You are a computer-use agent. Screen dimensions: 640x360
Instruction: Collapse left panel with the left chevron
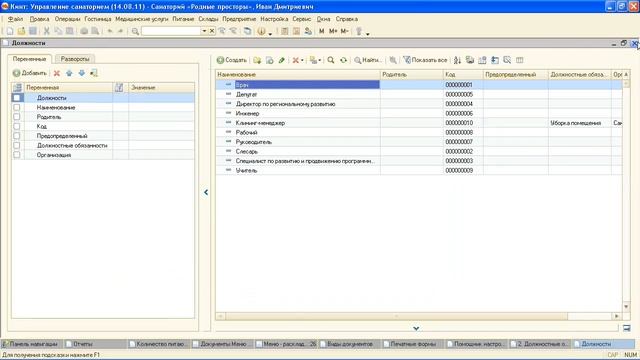pos(206,192)
